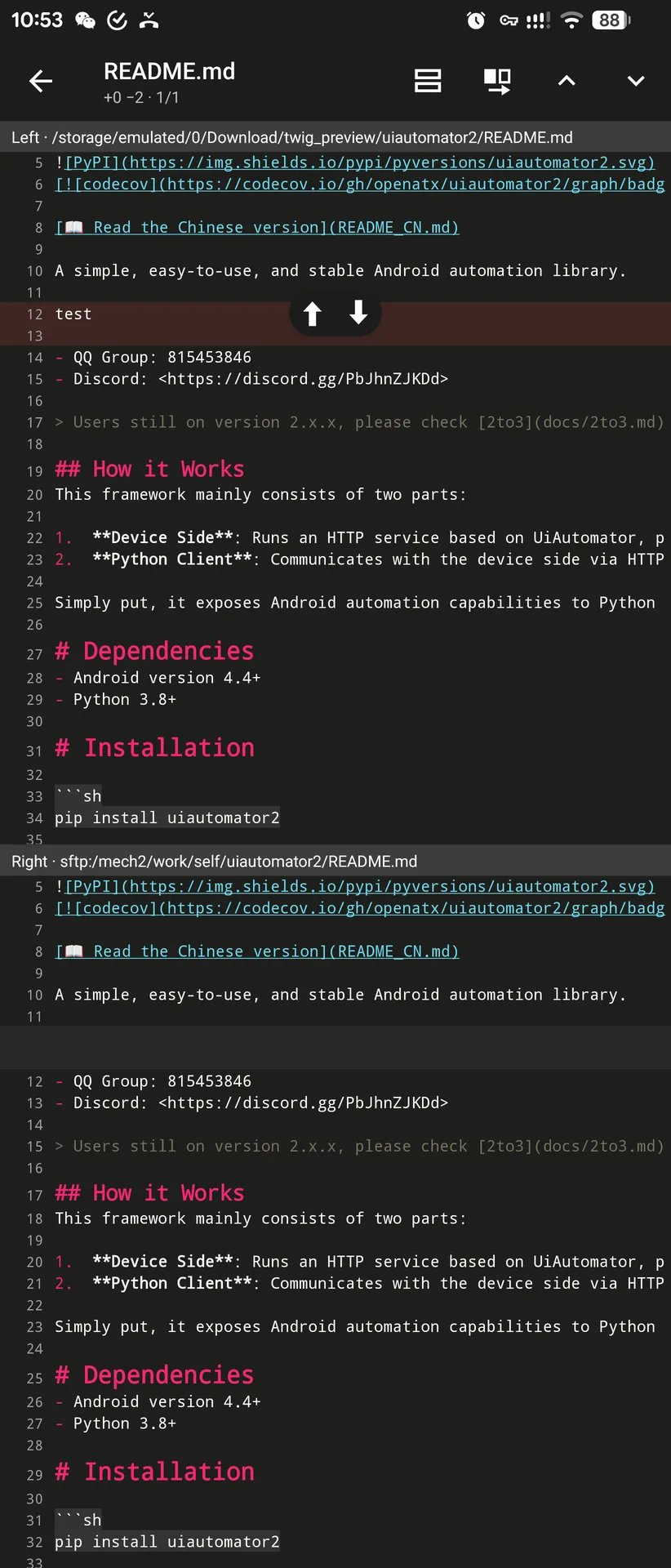Tap '## How it Works' heading in right pane

(149, 1193)
